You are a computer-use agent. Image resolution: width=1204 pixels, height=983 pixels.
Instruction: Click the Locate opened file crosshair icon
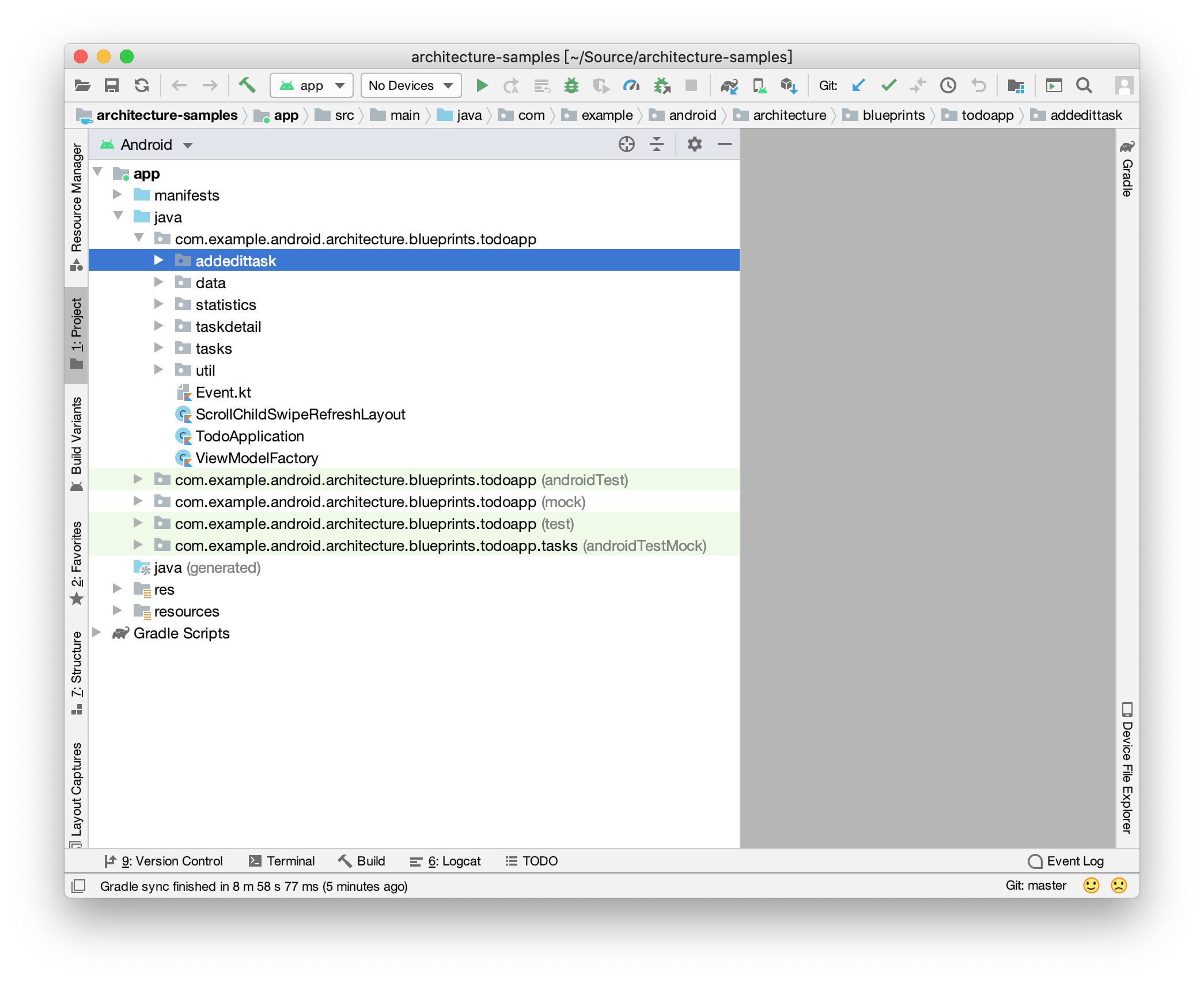coord(627,144)
